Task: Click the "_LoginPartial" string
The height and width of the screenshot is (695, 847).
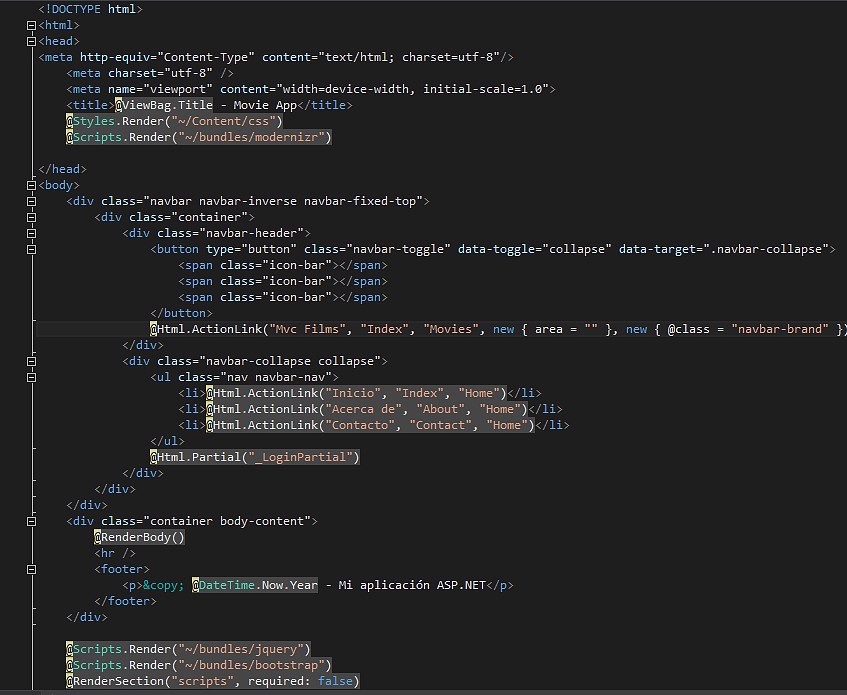Action: pos(300,457)
